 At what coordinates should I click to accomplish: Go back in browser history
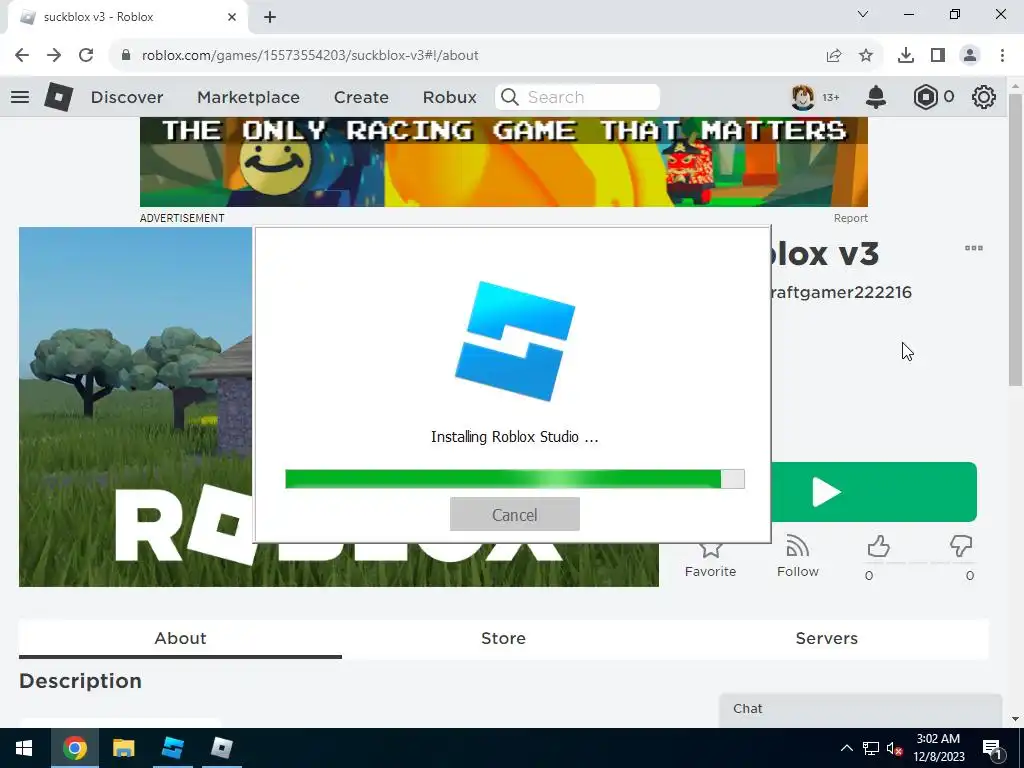pos(22,56)
